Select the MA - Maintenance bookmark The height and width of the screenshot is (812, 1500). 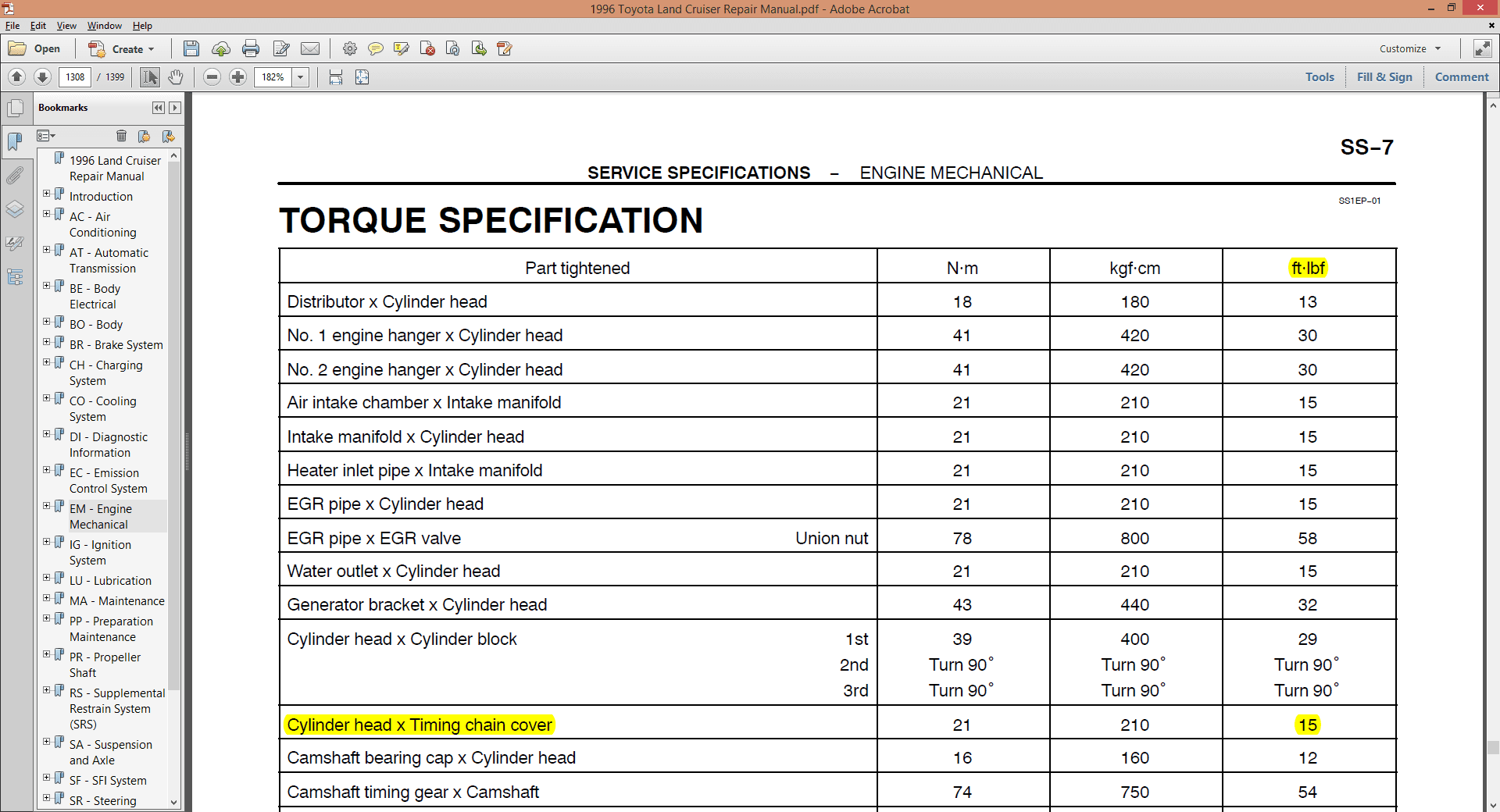coord(116,600)
